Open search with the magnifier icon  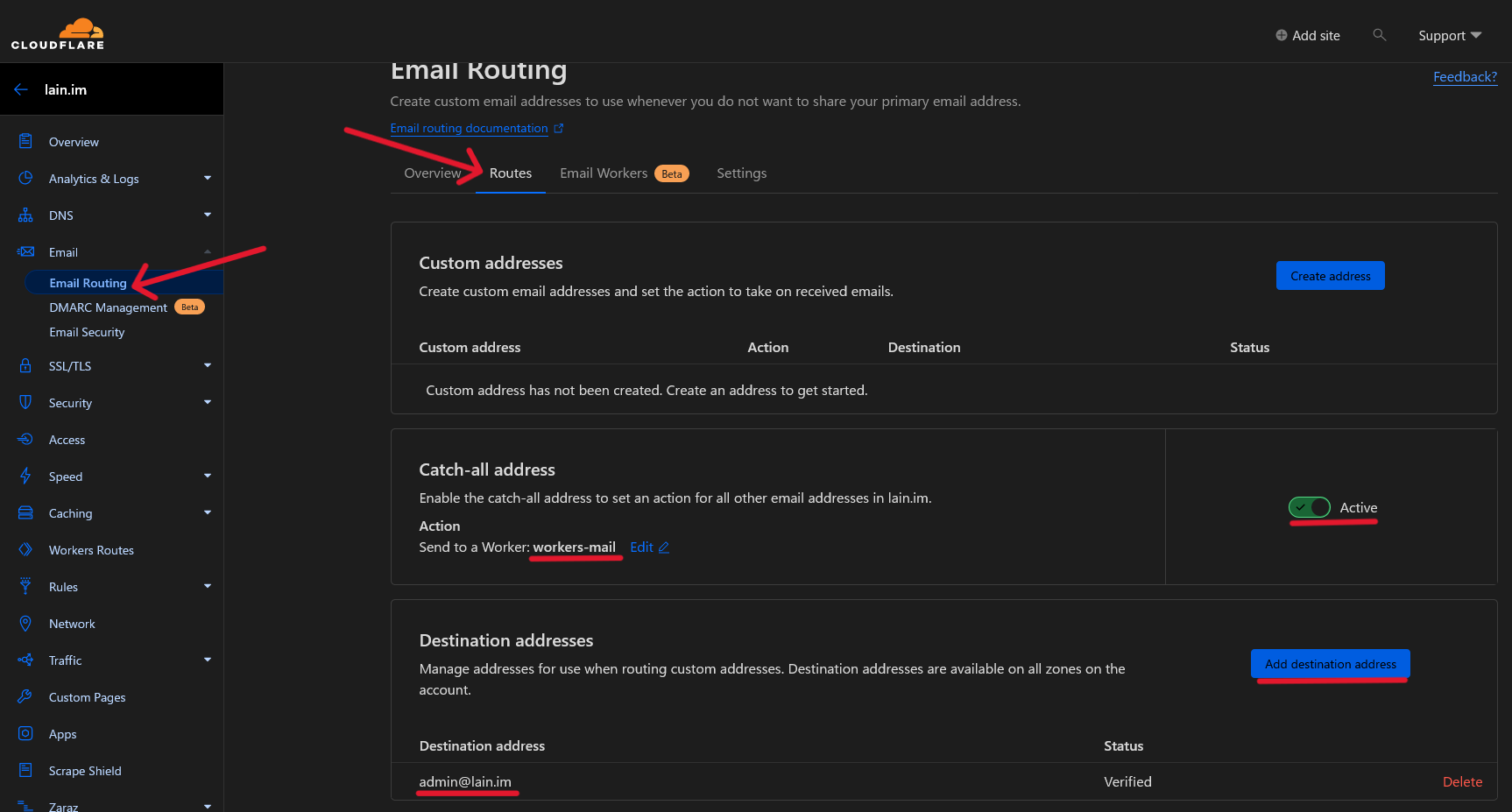(1379, 35)
